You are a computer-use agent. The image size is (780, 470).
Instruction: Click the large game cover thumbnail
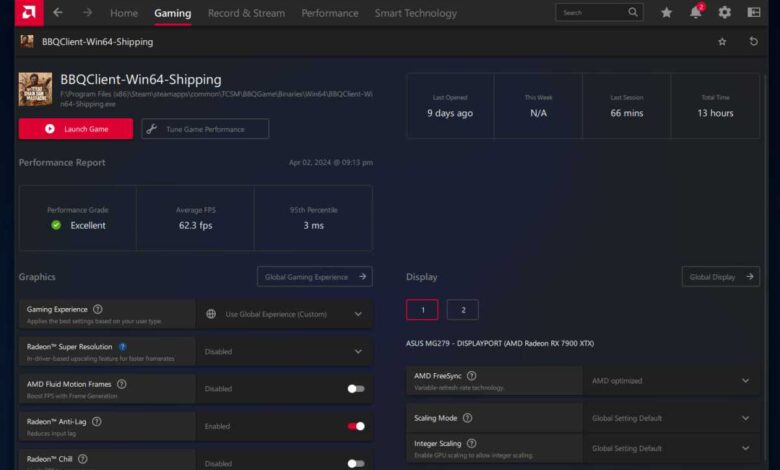pyautogui.click(x=35, y=89)
